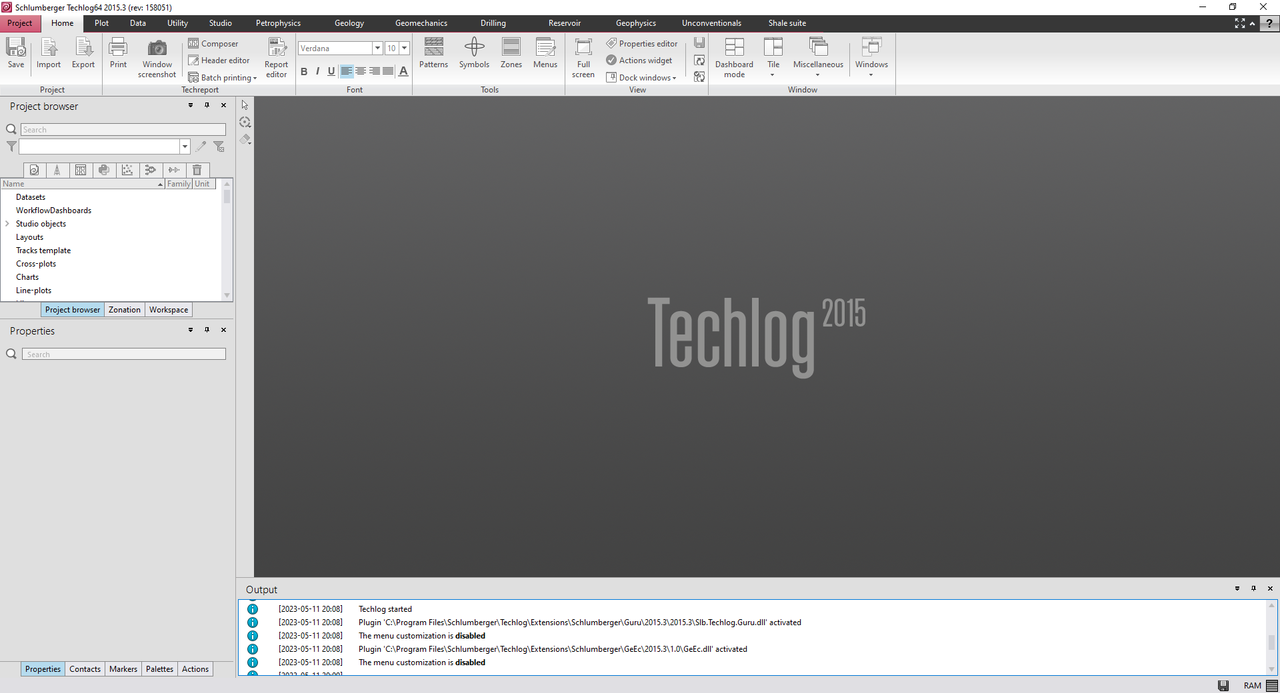Click the layout table filter icon

click(x=81, y=170)
